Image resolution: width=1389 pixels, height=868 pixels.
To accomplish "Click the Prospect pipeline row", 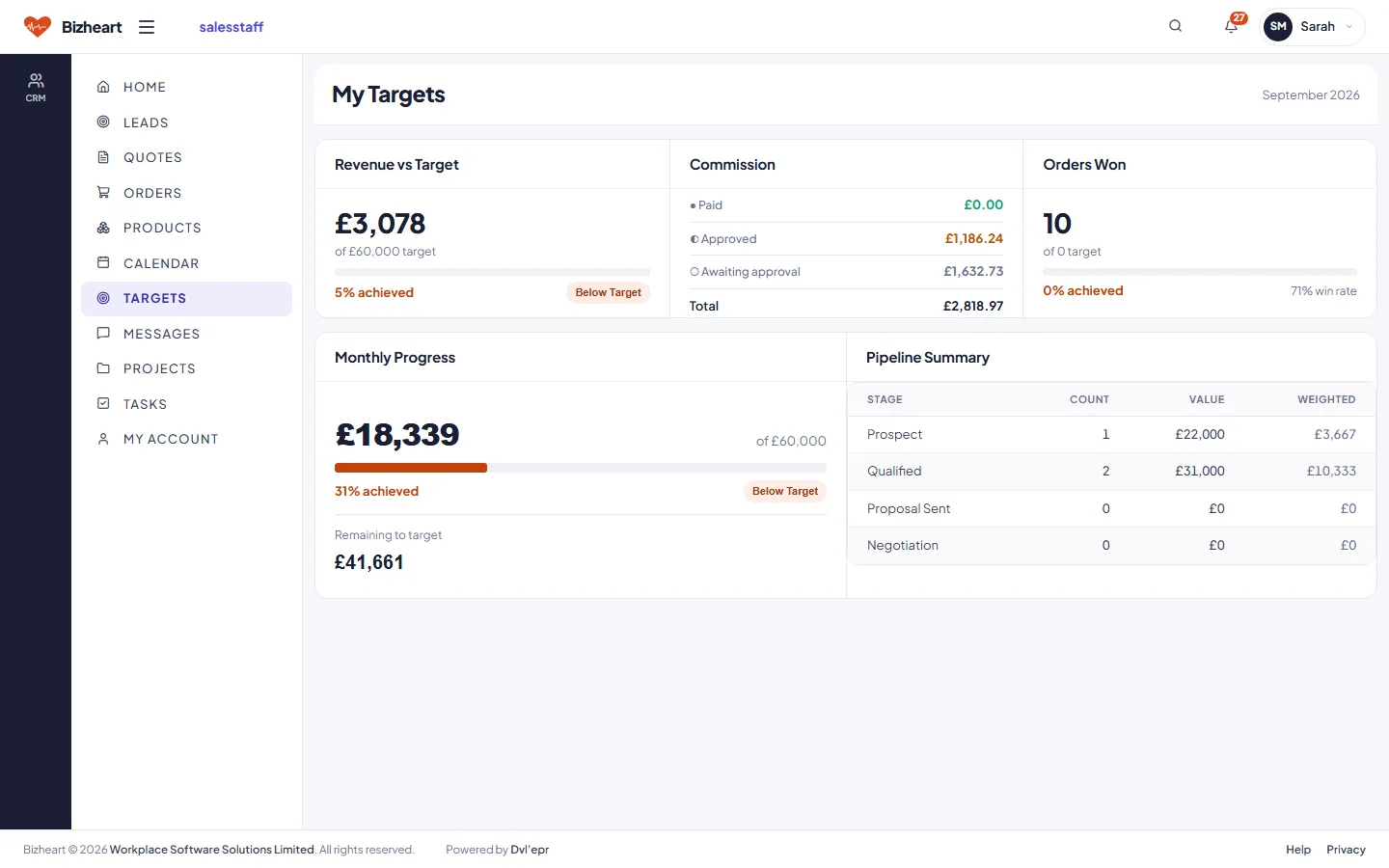I will (x=1111, y=435).
